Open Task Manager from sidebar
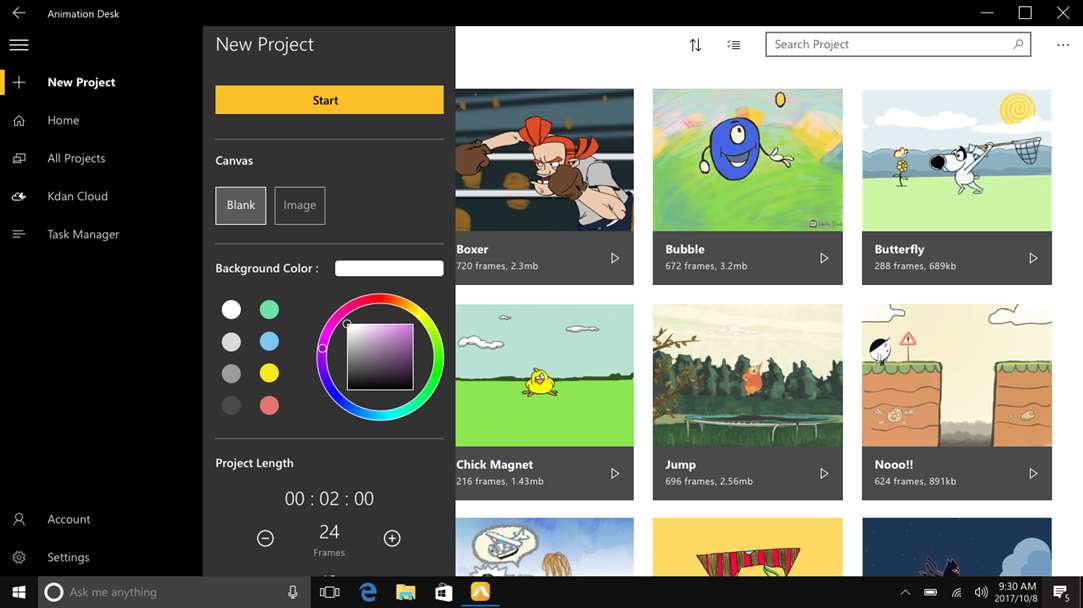1083x608 pixels. [x=83, y=234]
